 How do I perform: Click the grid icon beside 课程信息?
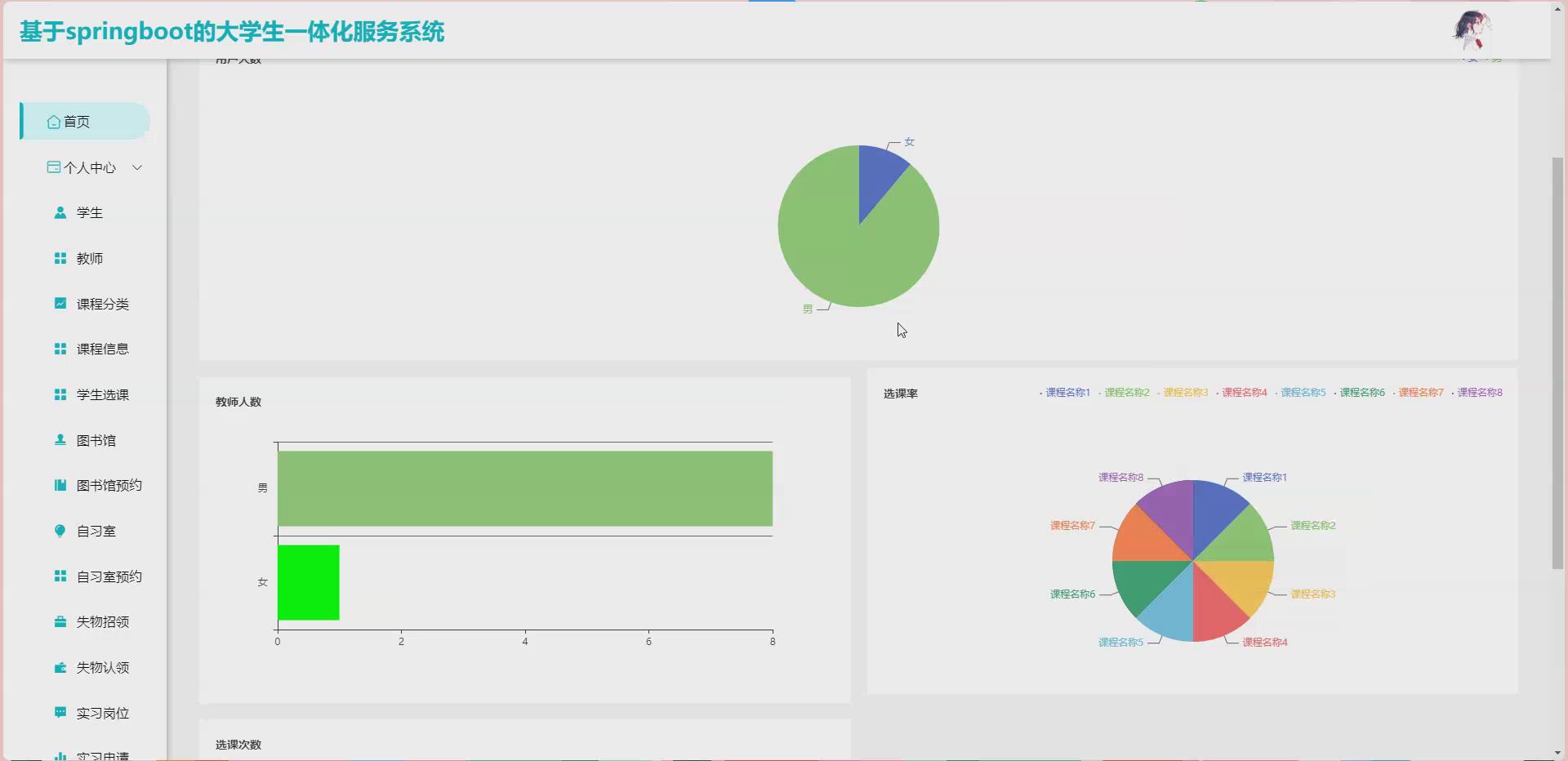(x=60, y=349)
